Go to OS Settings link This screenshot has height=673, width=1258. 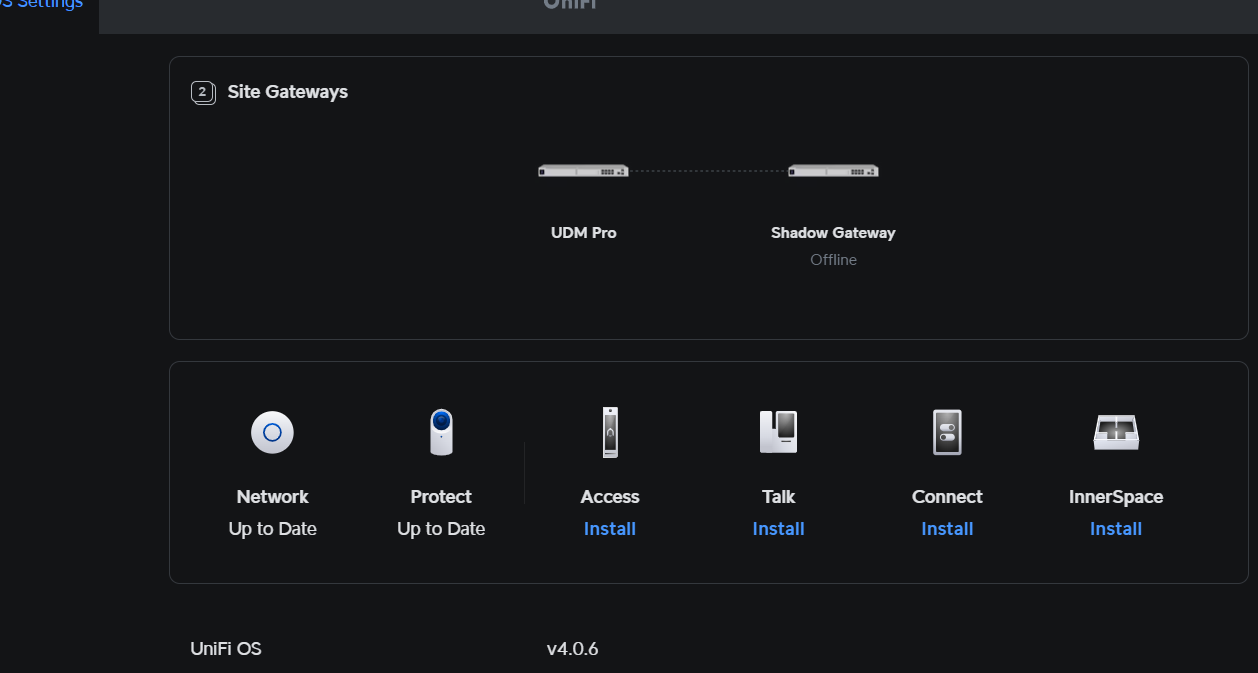click(42, 5)
